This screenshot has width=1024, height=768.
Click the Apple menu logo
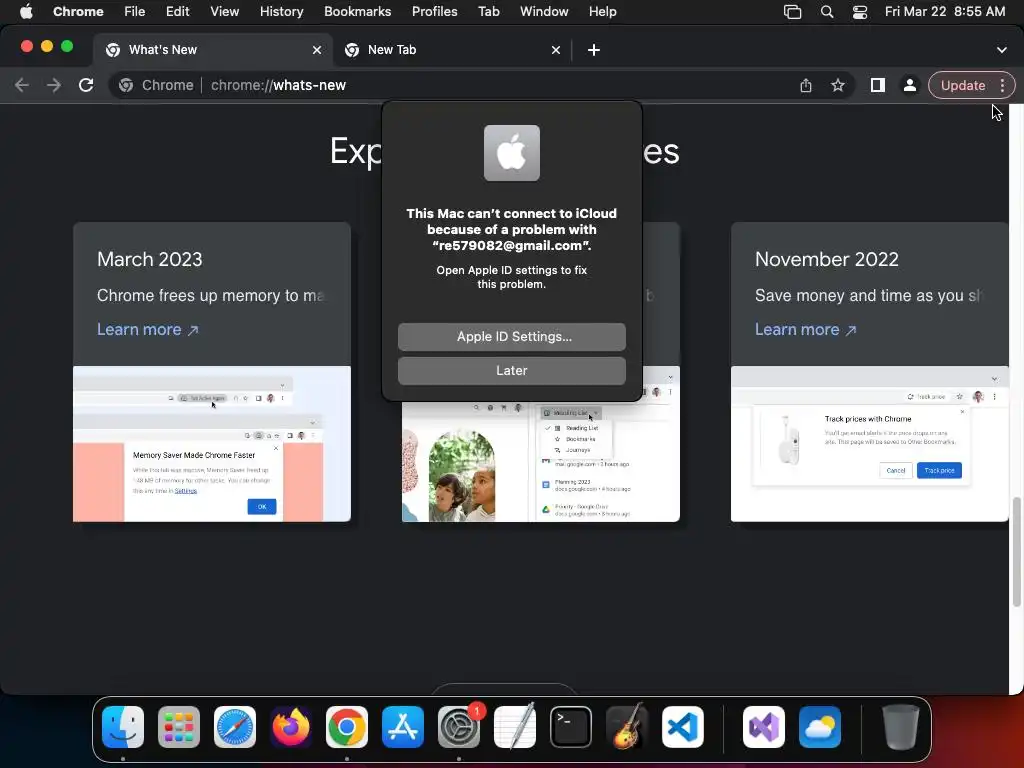pyautogui.click(x=26, y=12)
